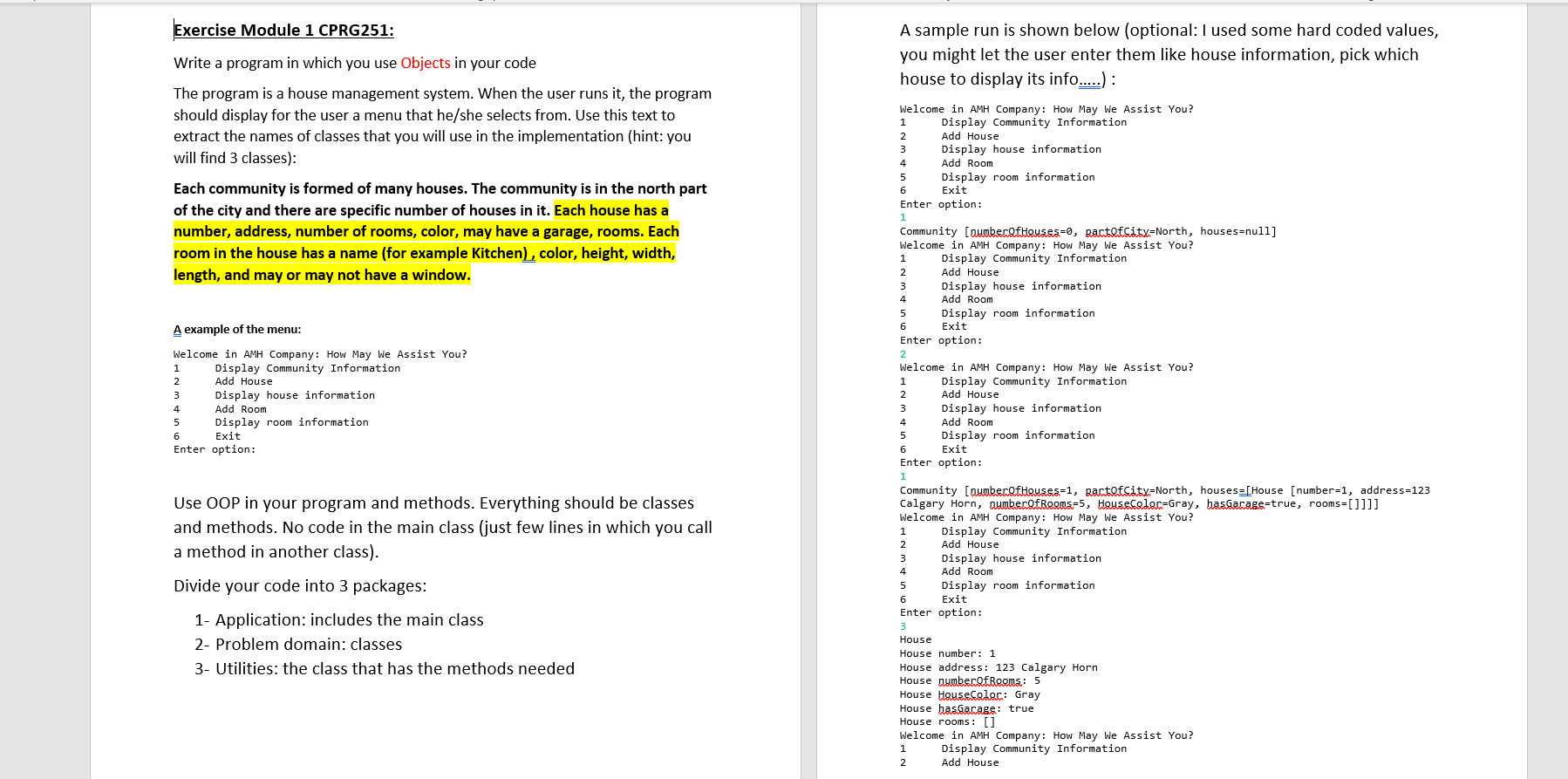This screenshot has height=779, width=1568.
Task: Click output line starting "Calgary Horn, numberOfRooms=5"
Action: (x=1139, y=503)
